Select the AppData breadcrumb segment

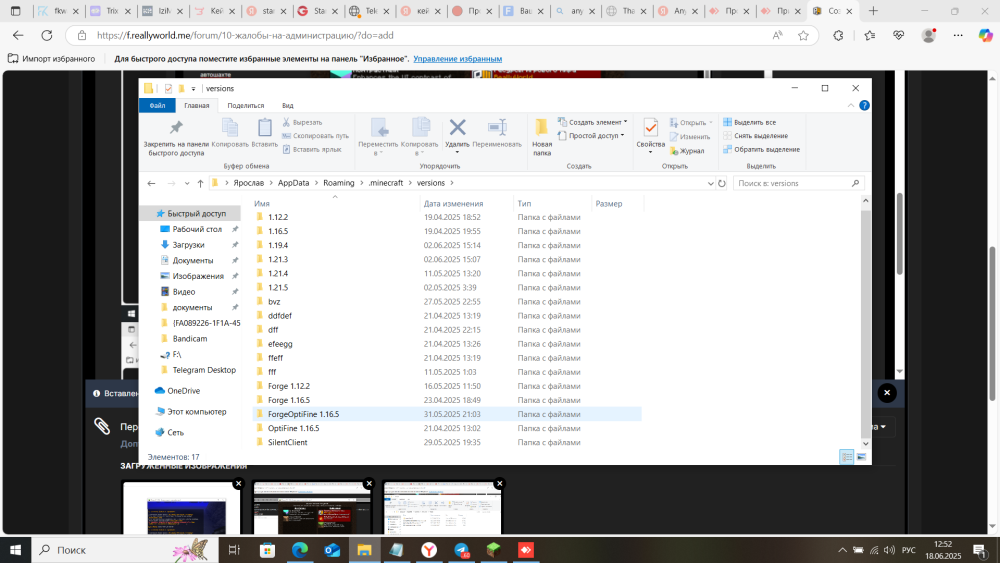[293, 183]
